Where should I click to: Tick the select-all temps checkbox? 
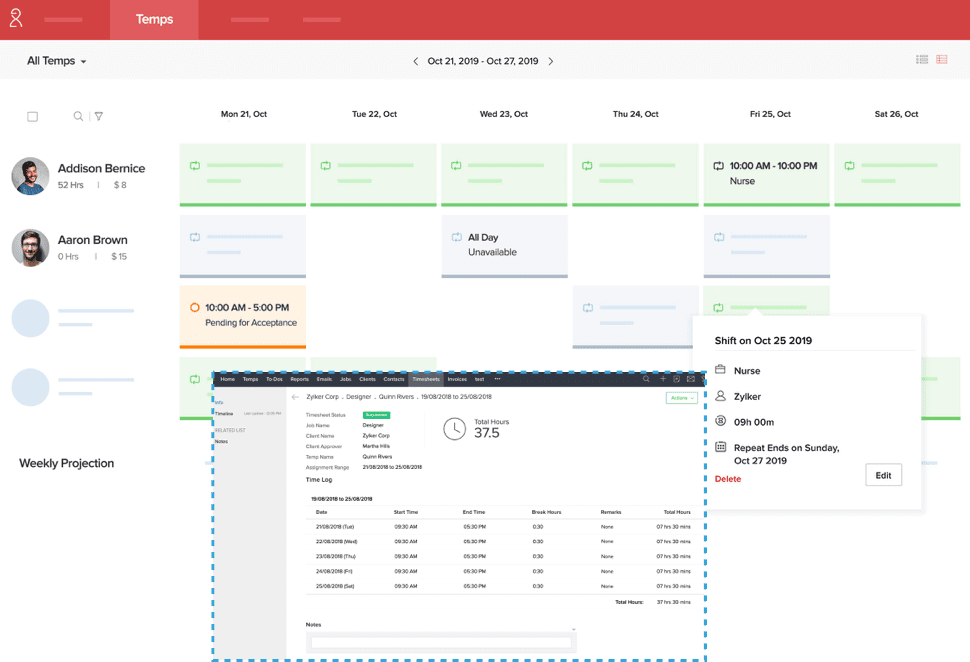click(32, 116)
